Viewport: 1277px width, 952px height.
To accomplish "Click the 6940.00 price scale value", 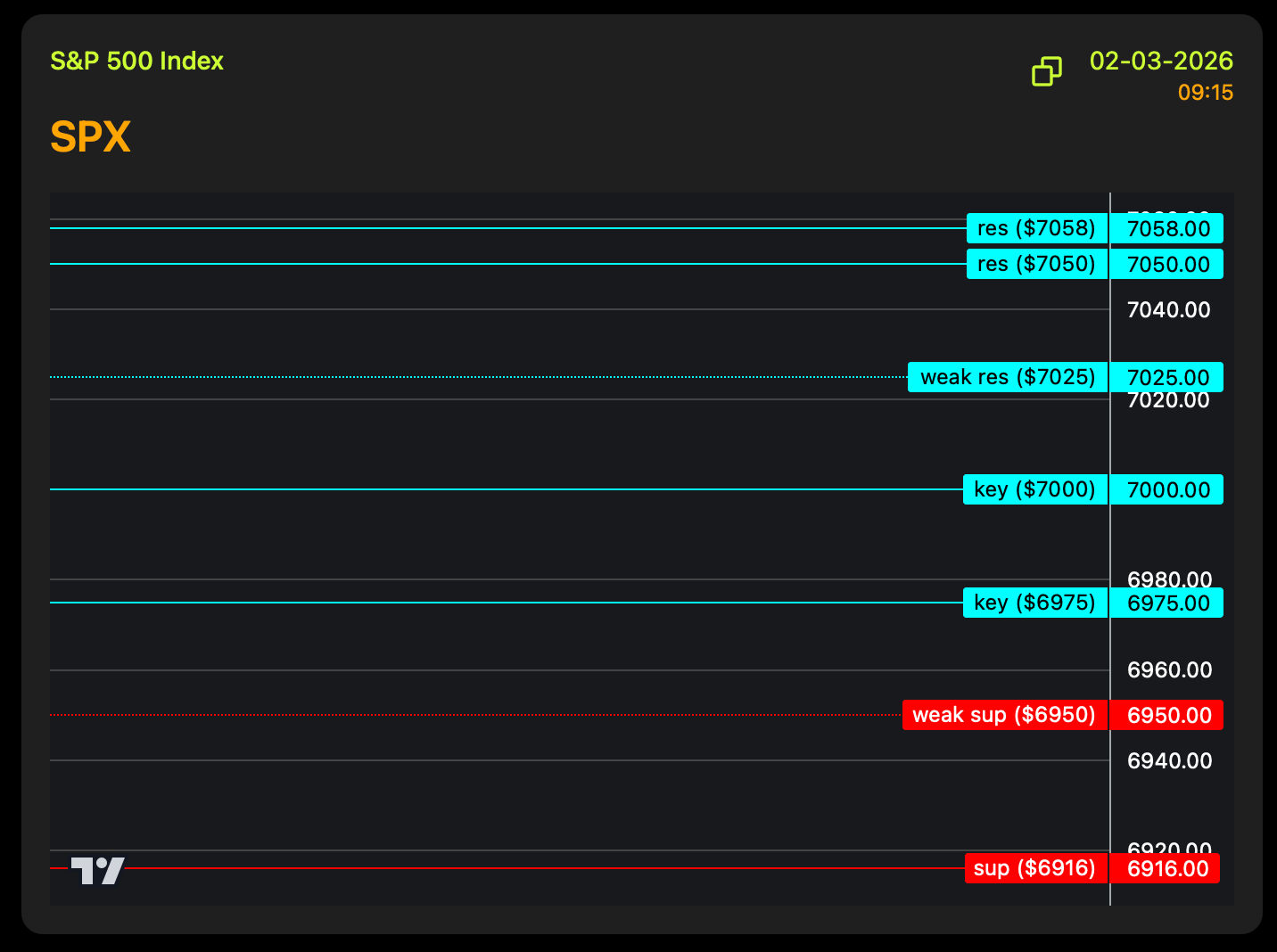I will coord(1168,761).
